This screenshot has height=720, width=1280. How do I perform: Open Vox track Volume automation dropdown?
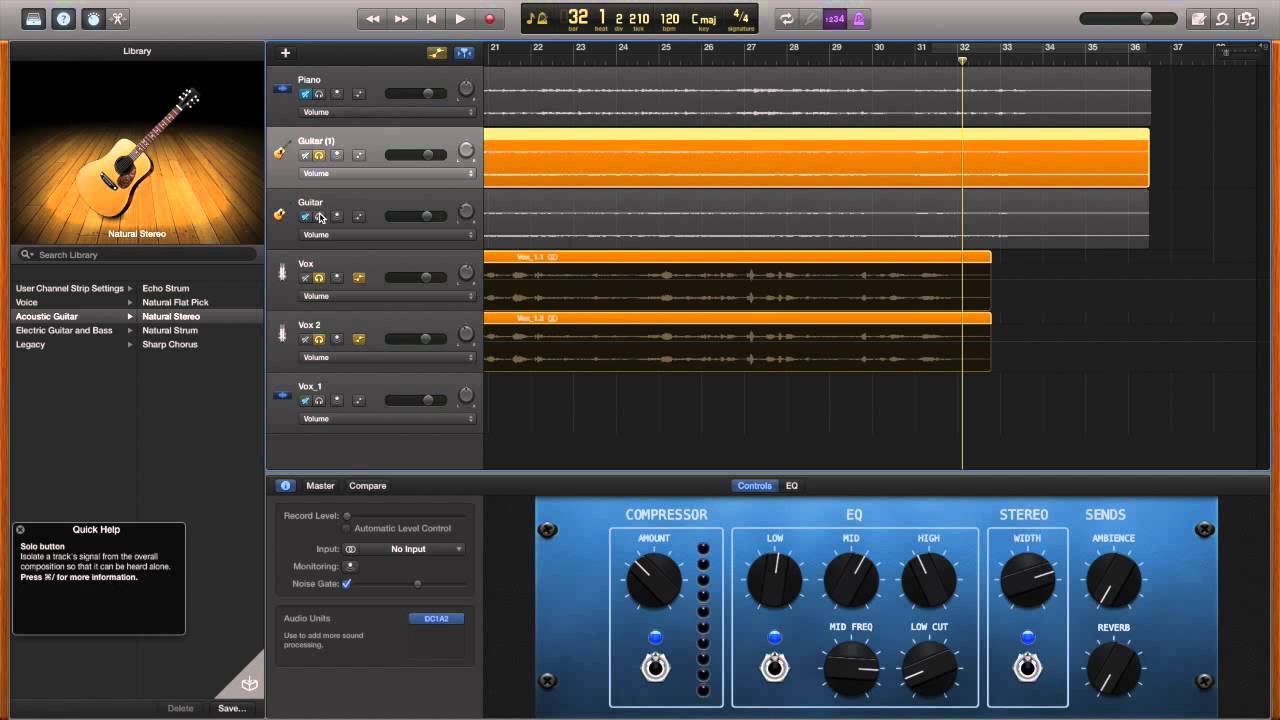pos(387,296)
